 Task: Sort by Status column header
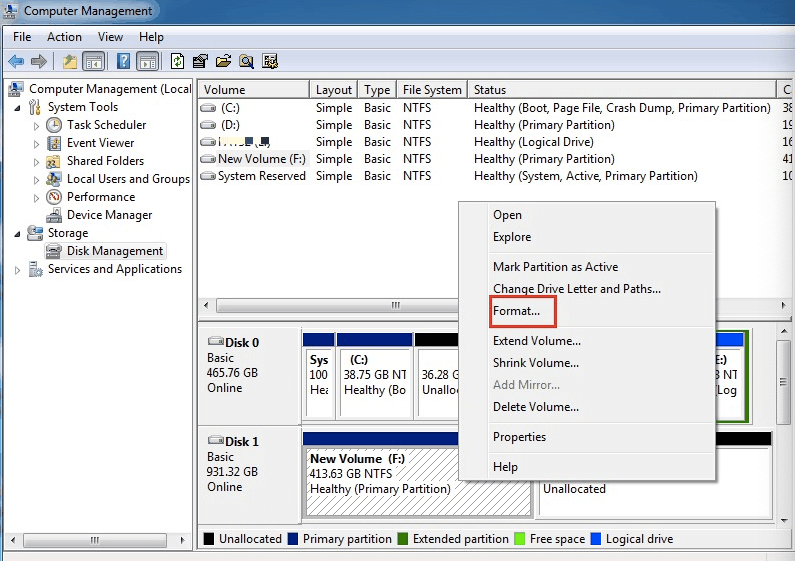[622, 90]
